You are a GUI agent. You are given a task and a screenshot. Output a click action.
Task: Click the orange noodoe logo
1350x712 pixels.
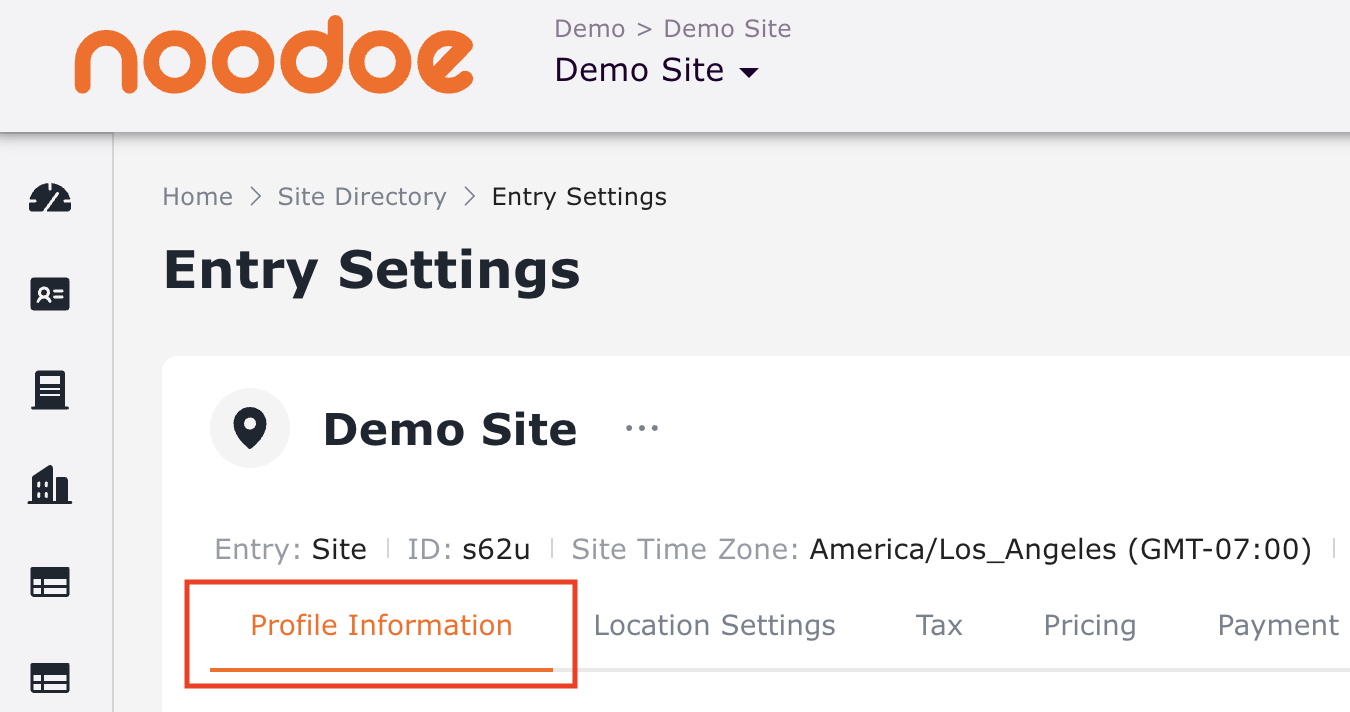click(274, 56)
